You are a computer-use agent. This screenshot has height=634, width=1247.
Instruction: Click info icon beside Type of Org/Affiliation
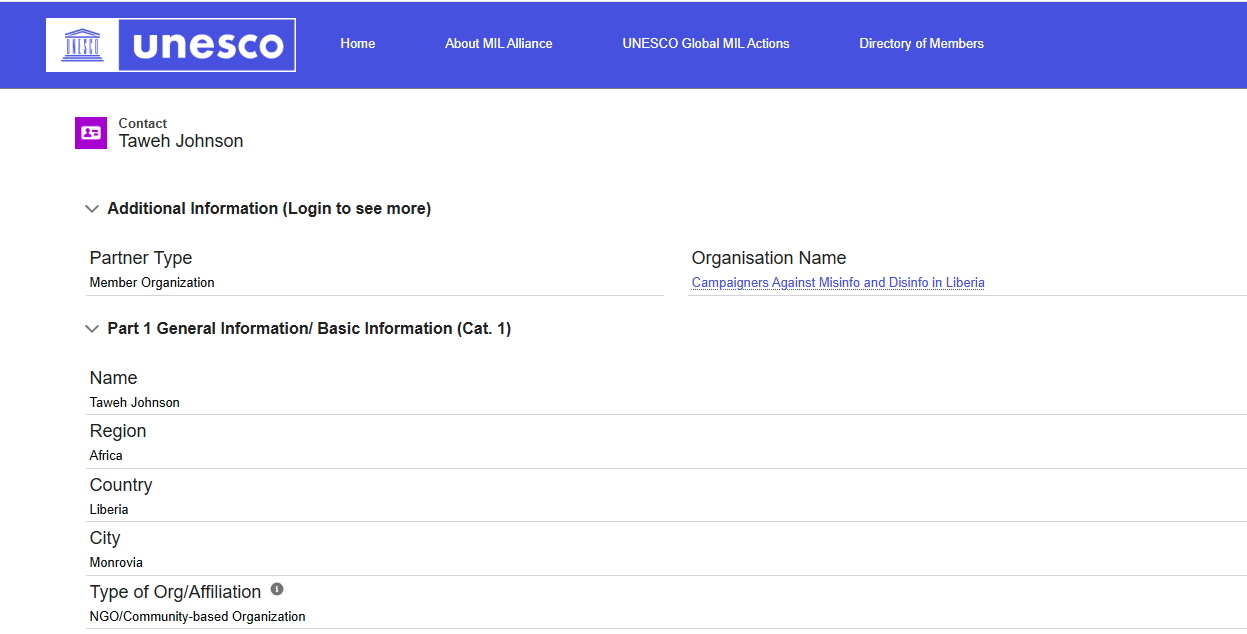click(277, 589)
